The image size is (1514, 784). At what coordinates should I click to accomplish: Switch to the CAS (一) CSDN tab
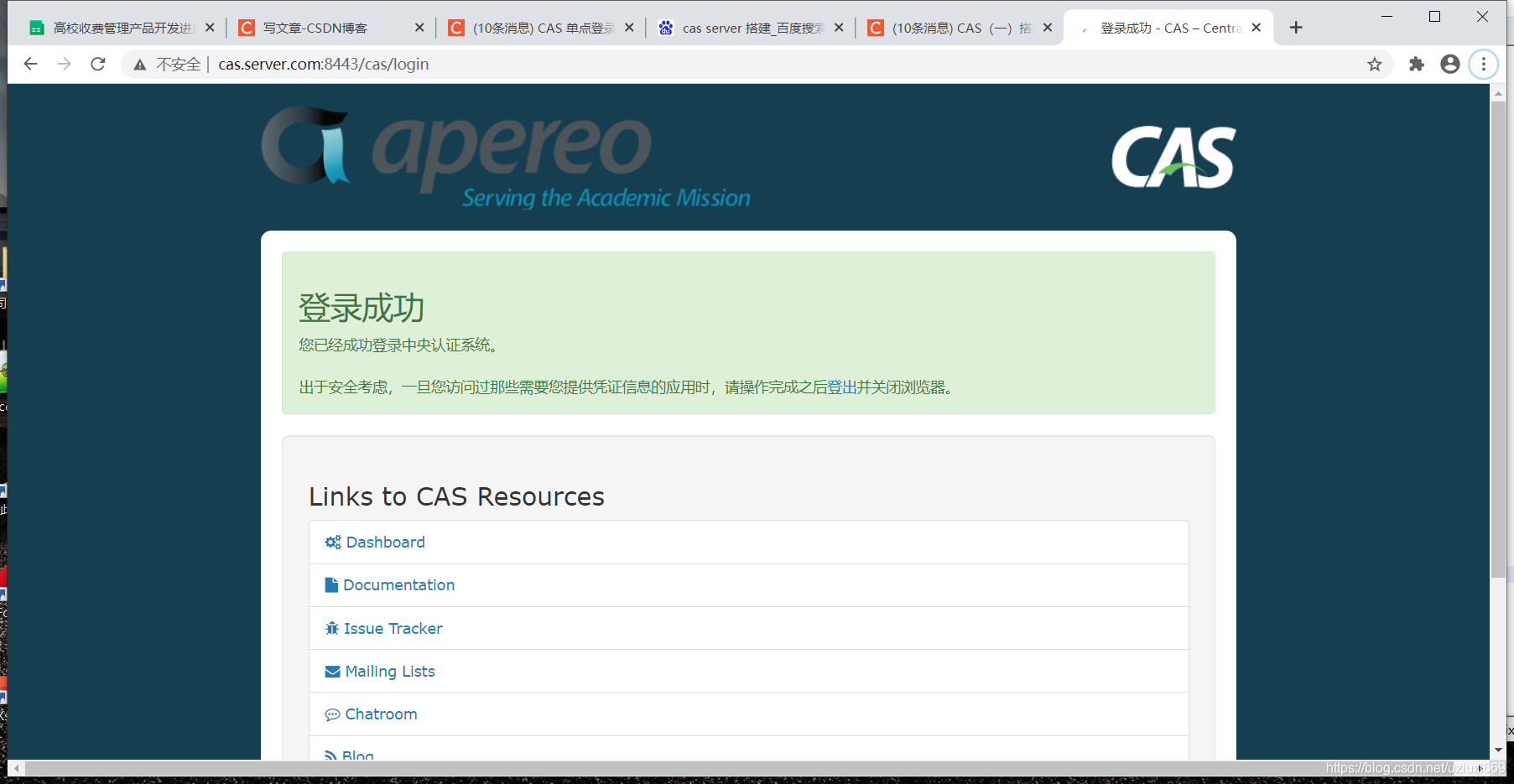[961, 28]
